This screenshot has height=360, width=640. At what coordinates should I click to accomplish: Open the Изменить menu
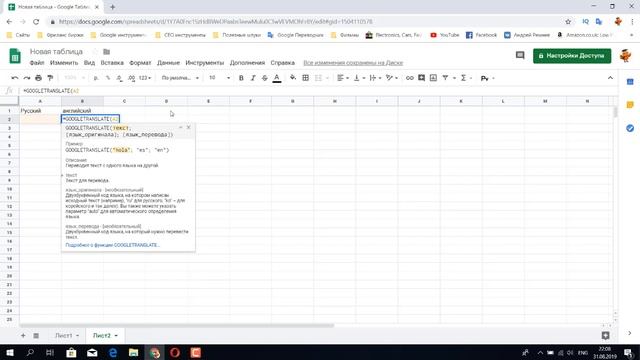point(64,63)
